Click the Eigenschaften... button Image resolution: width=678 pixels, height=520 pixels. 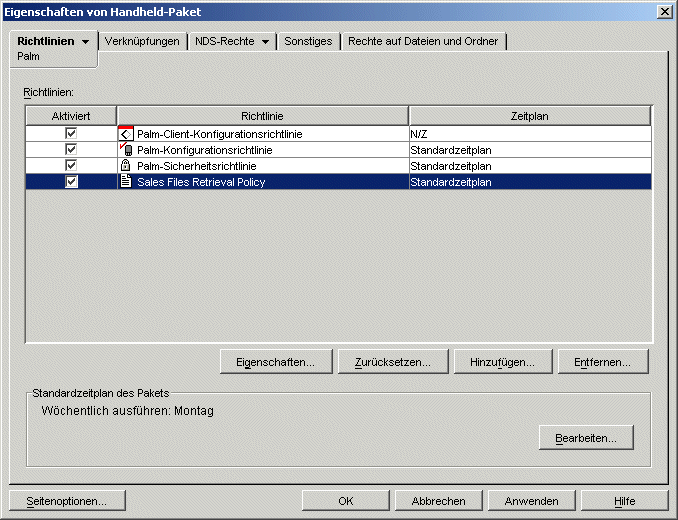(276, 362)
